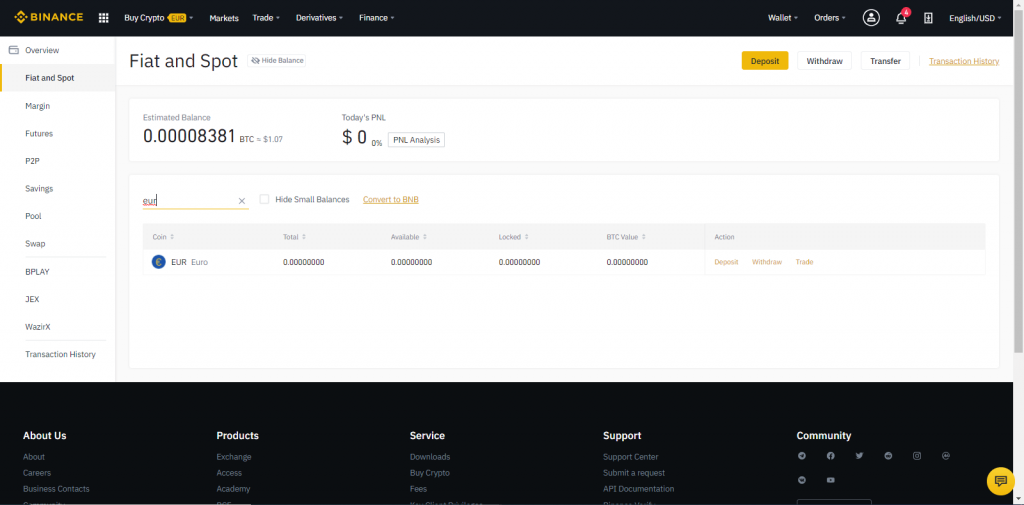1024x505 pixels.
Task: Sort by Locked column arrows
Action: point(526,237)
